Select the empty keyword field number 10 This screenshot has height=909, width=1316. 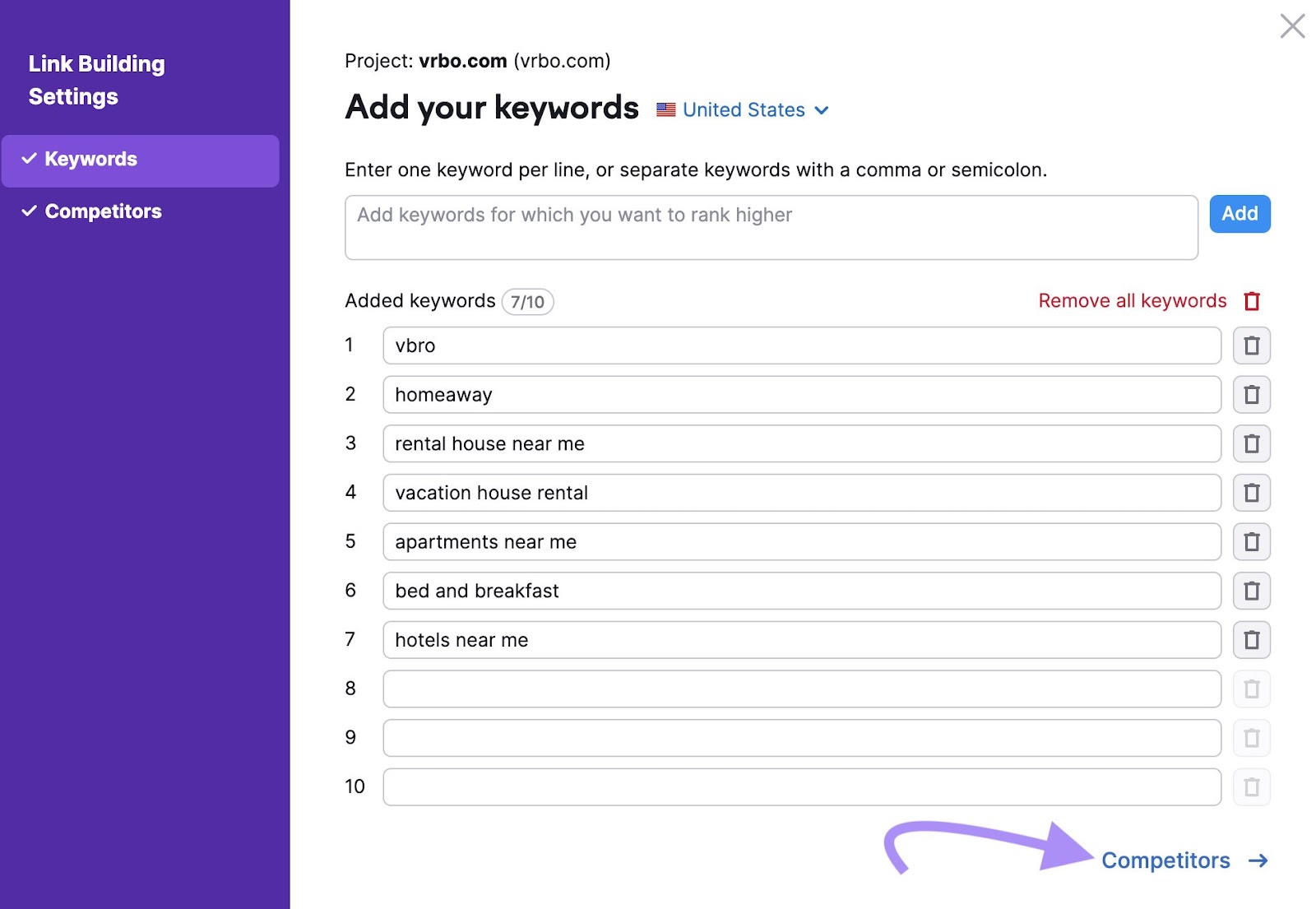click(x=801, y=787)
